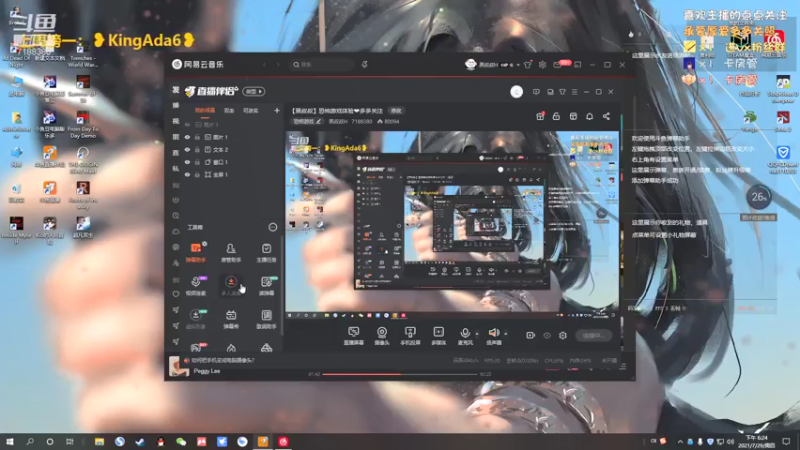Viewport: 800px width, 450px height.
Task: Hide the 全屏 1 source layer
Action: coord(187,174)
